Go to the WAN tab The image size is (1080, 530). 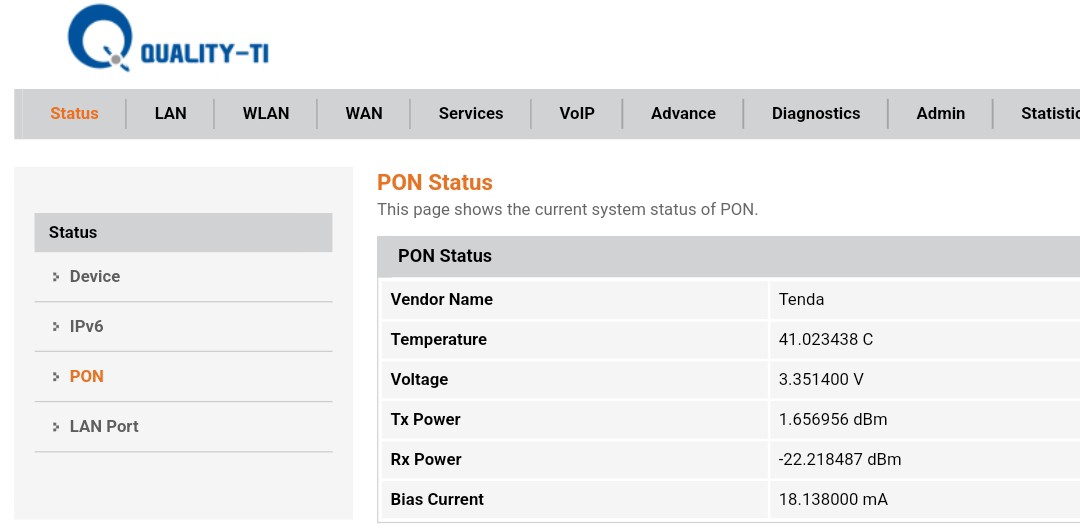(364, 114)
